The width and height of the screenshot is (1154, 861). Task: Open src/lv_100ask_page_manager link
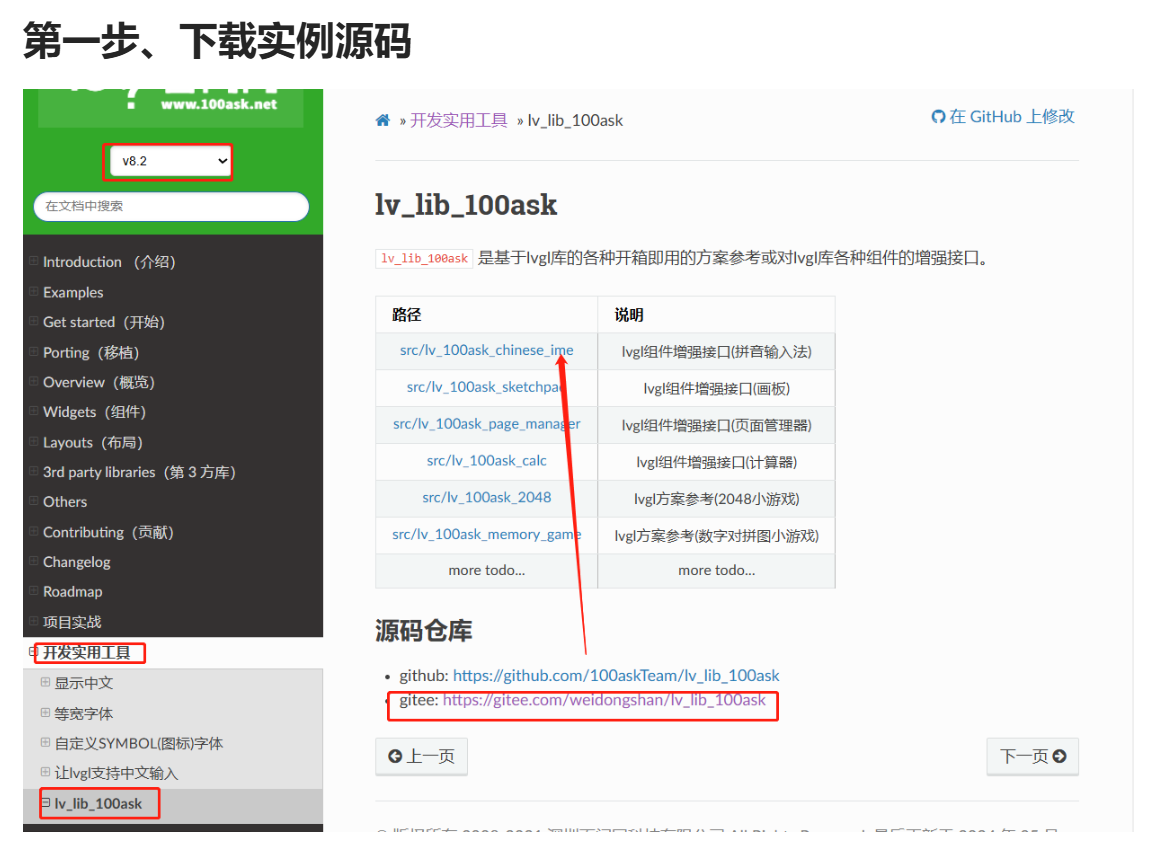[486, 424]
